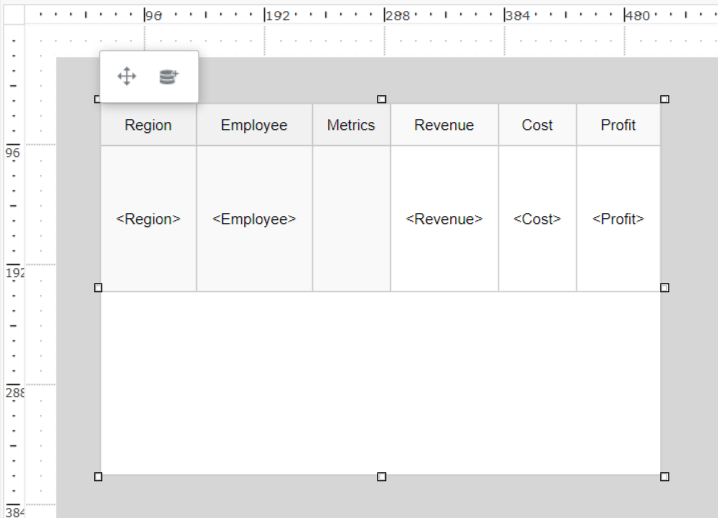Click the bottom-center resize handle
The height and width of the screenshot is (518, 718).
pyautogui.click(x=381, y=477)
